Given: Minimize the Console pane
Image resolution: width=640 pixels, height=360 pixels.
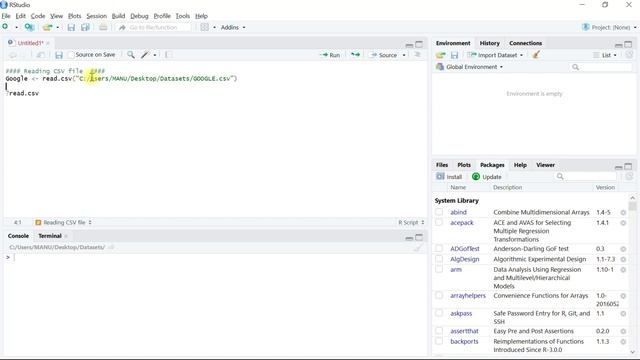Looking at the screenshot, I should click(409, 238).
